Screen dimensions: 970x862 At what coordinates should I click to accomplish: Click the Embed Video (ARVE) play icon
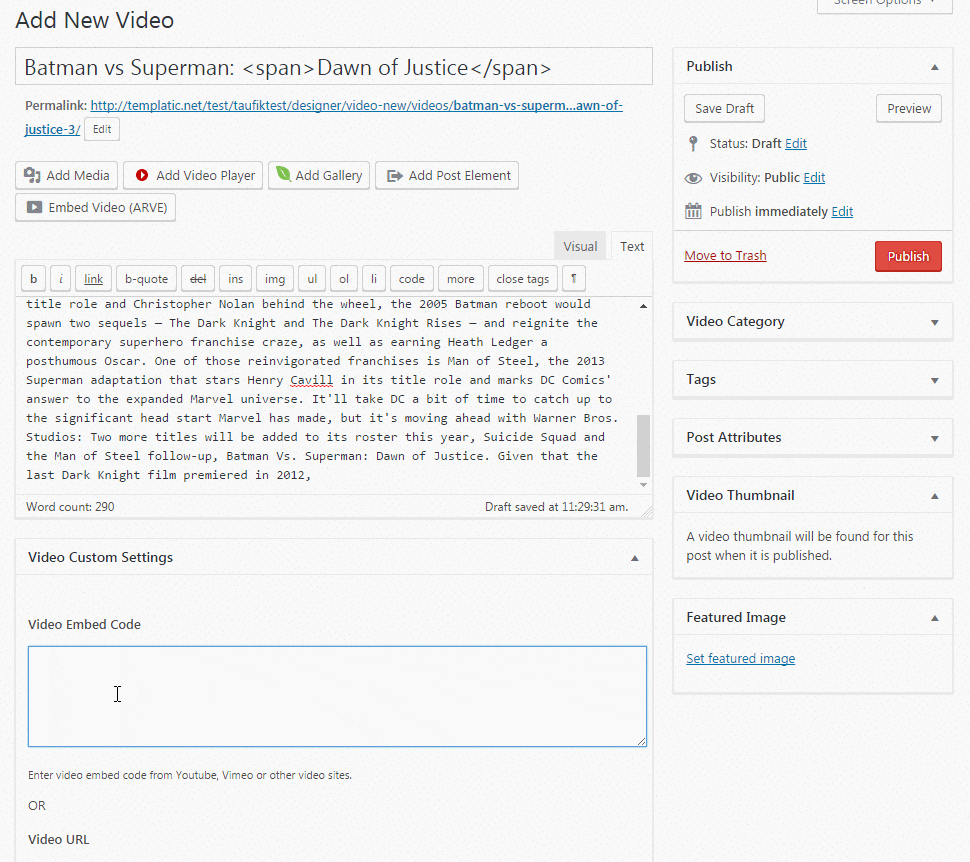click(x=35, y=207)
